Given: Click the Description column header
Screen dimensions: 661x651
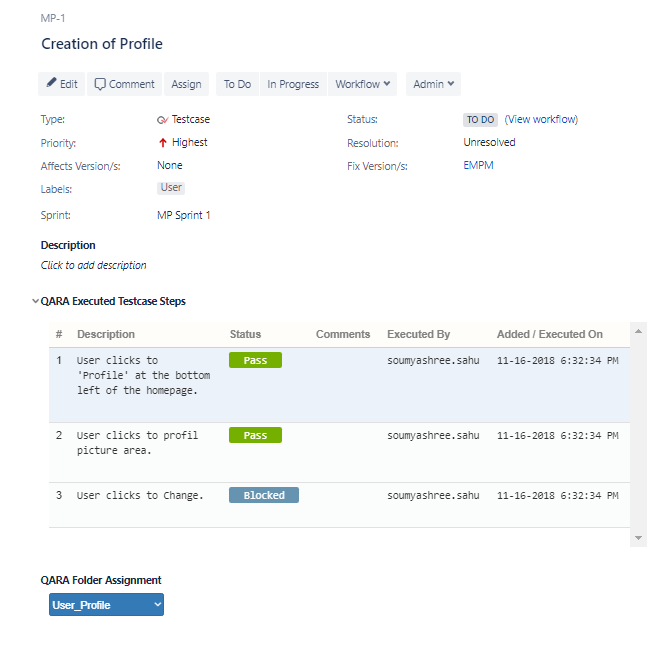Looking at the screenshot, I should [106, 334].
